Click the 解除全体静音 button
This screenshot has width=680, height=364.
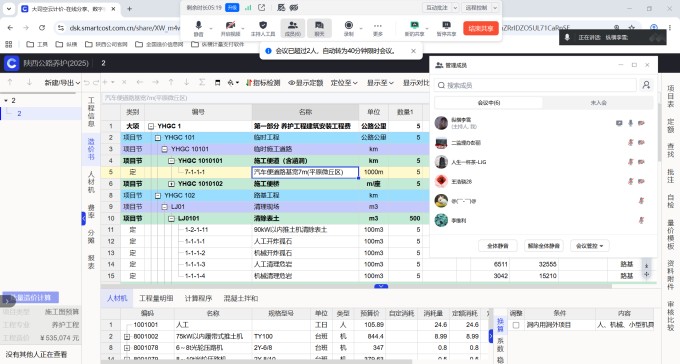click(543, 246)
